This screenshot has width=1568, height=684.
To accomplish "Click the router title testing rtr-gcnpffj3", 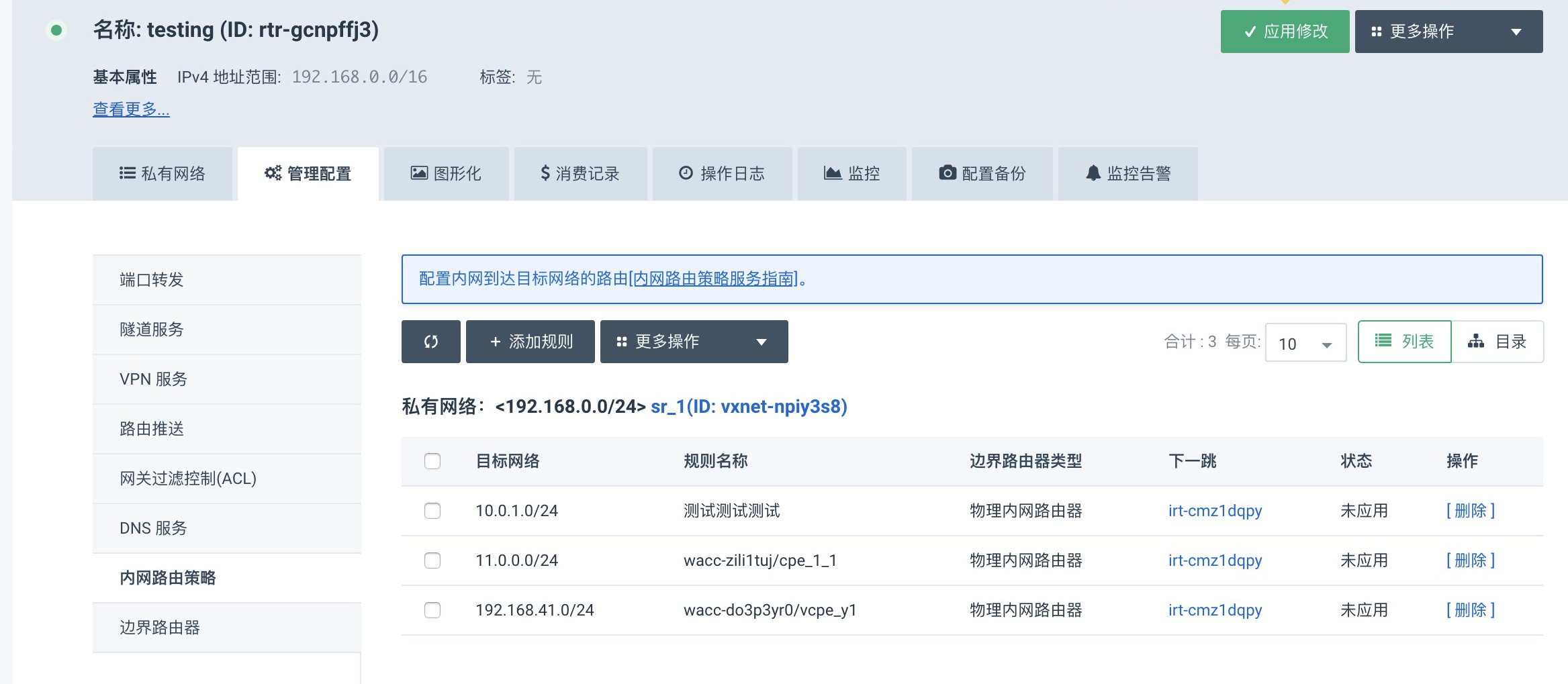I will tap(236, 30).
